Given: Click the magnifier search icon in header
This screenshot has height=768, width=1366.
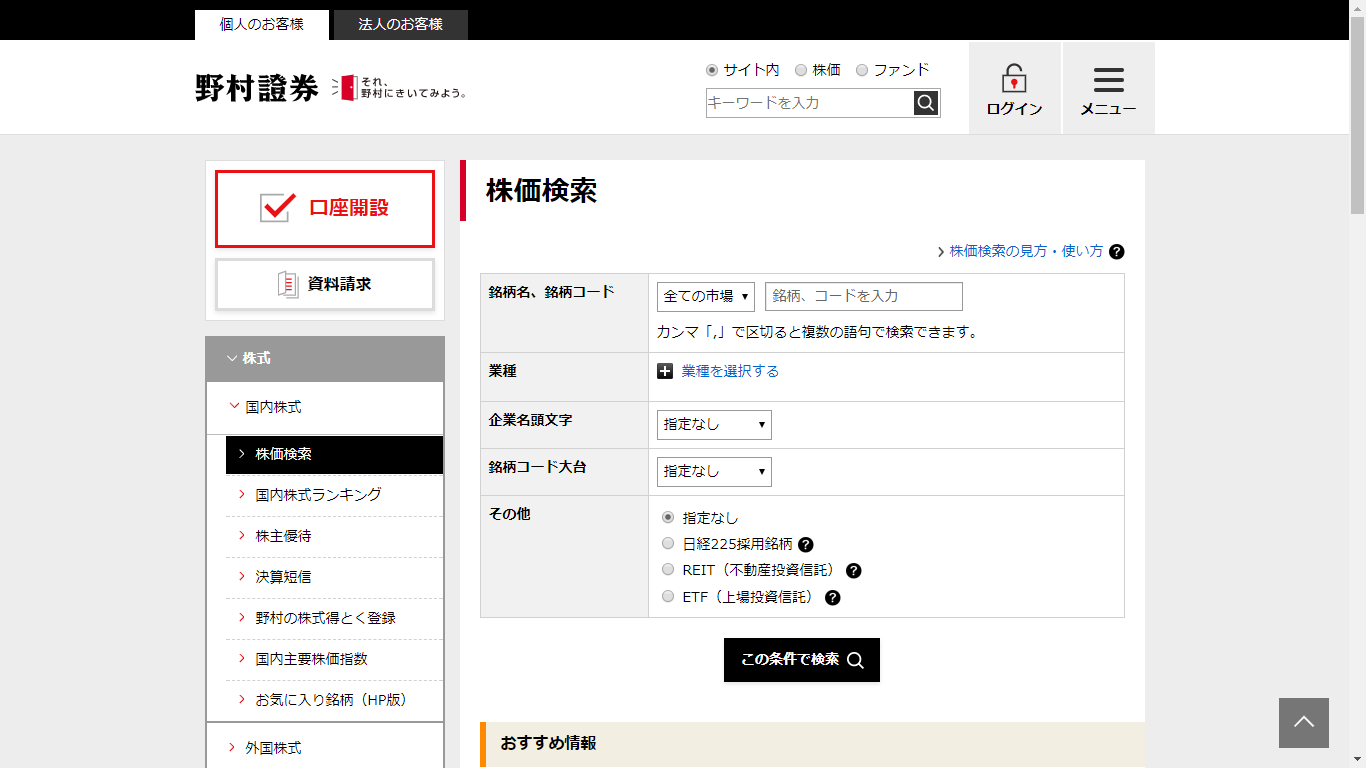Looking at the screenshot, I should (x=926, y=103).
